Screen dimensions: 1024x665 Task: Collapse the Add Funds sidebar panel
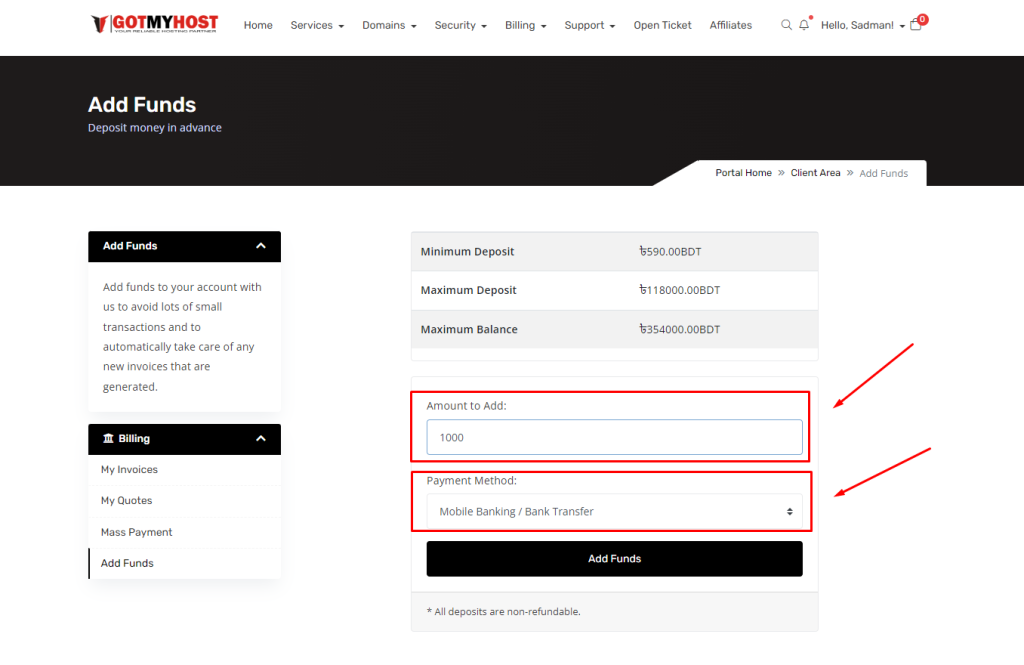pos(261,246)
